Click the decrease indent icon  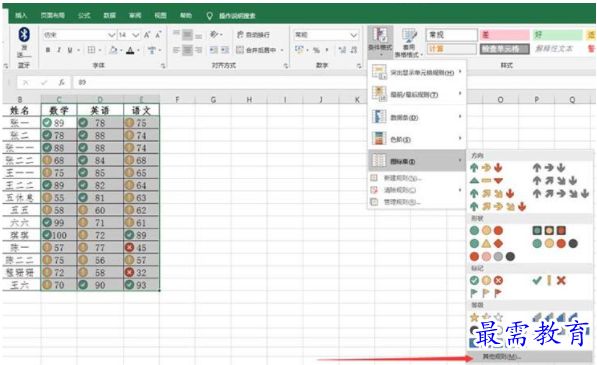pos(214,50)
